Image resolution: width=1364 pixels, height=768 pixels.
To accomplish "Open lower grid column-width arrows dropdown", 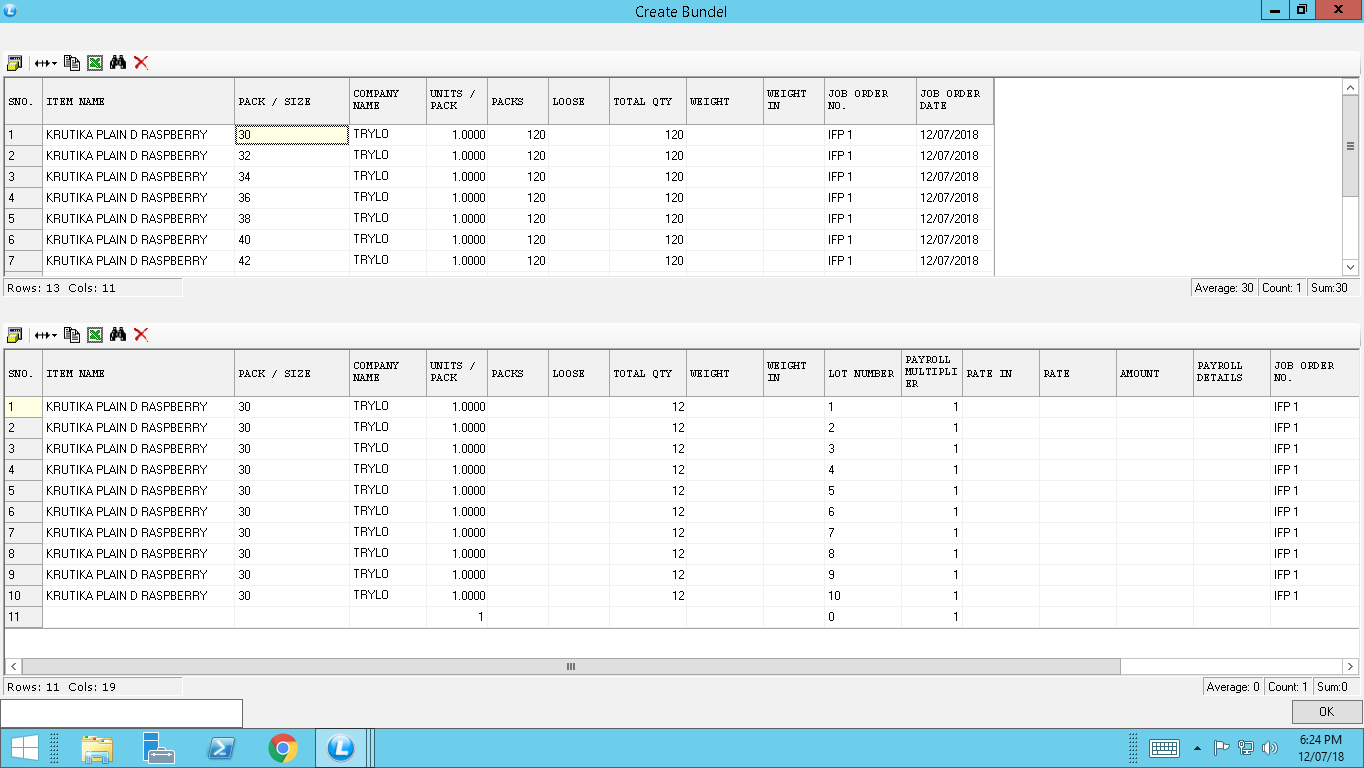I will [45, 334].
